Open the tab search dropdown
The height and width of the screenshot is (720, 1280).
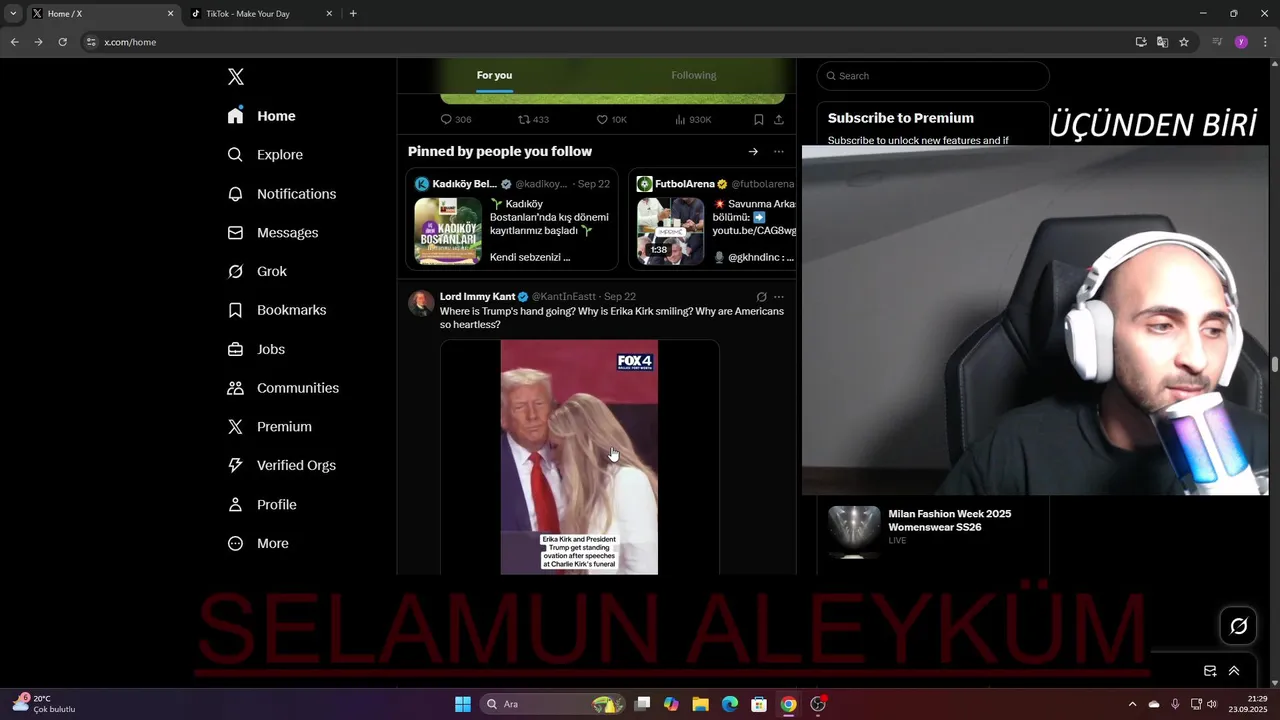(13, 14)
